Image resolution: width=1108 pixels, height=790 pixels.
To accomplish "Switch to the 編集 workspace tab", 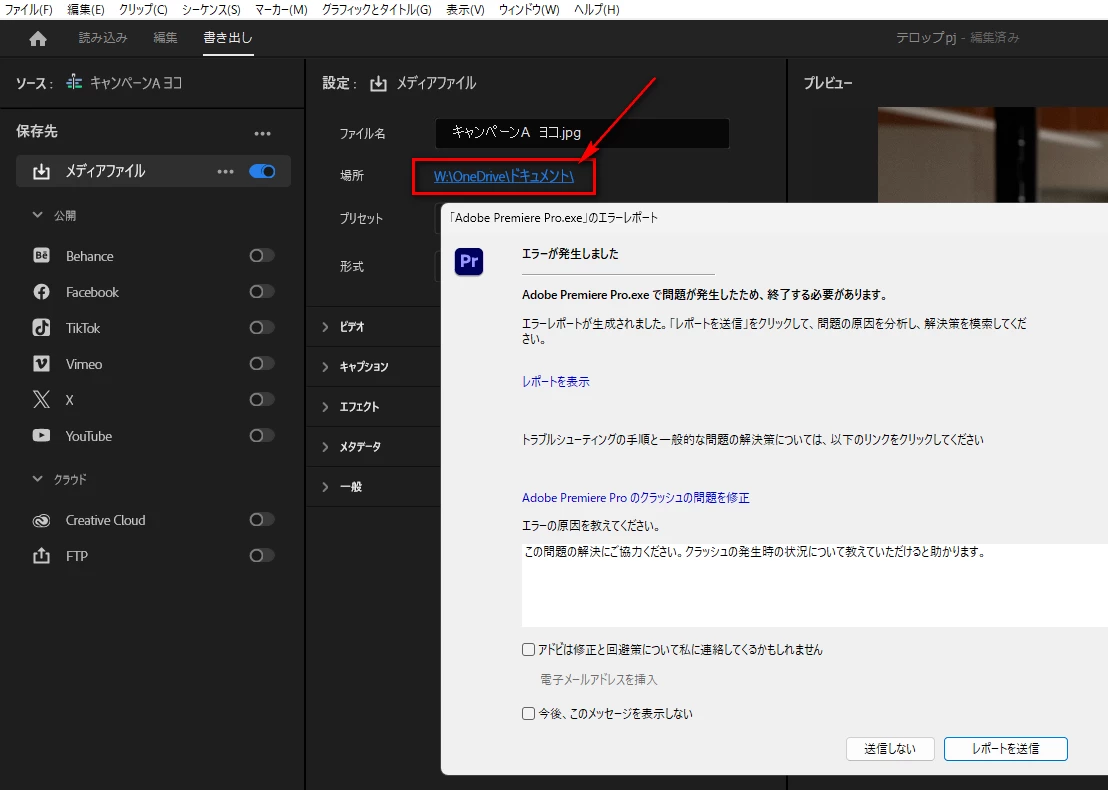I will coord(165,38).
